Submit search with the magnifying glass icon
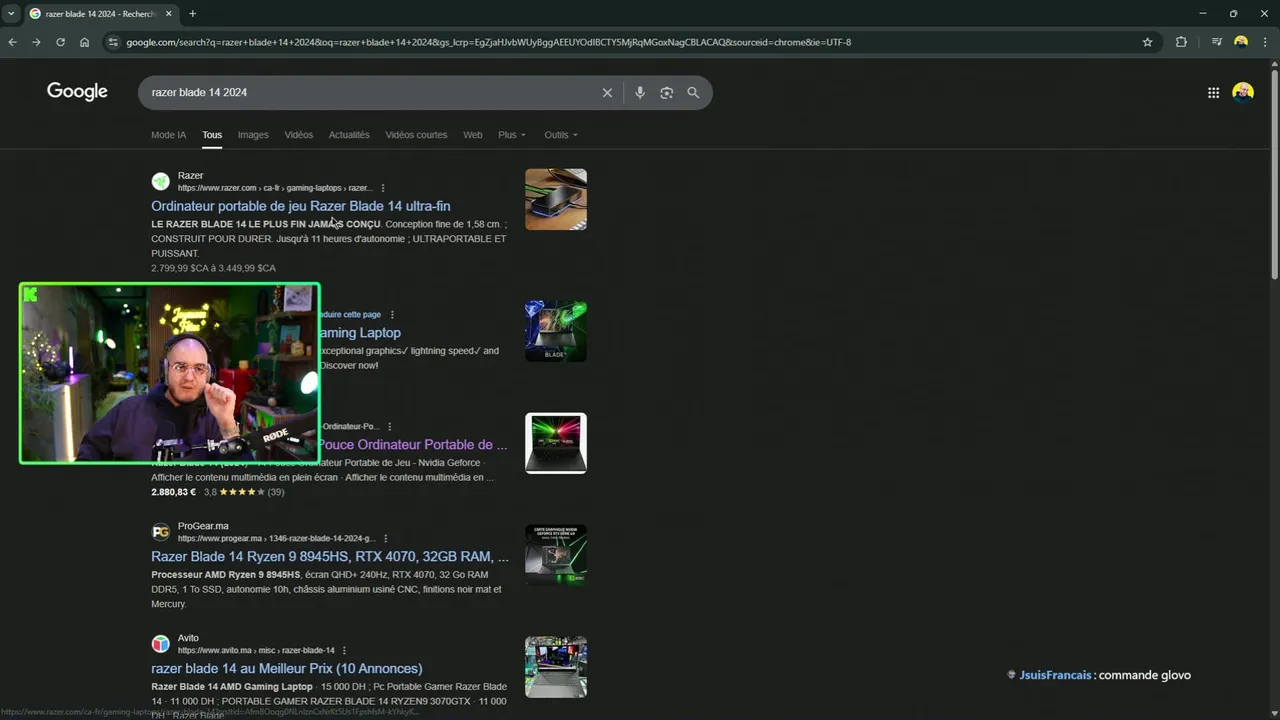The image size is (1280, 720). [693, 92]
